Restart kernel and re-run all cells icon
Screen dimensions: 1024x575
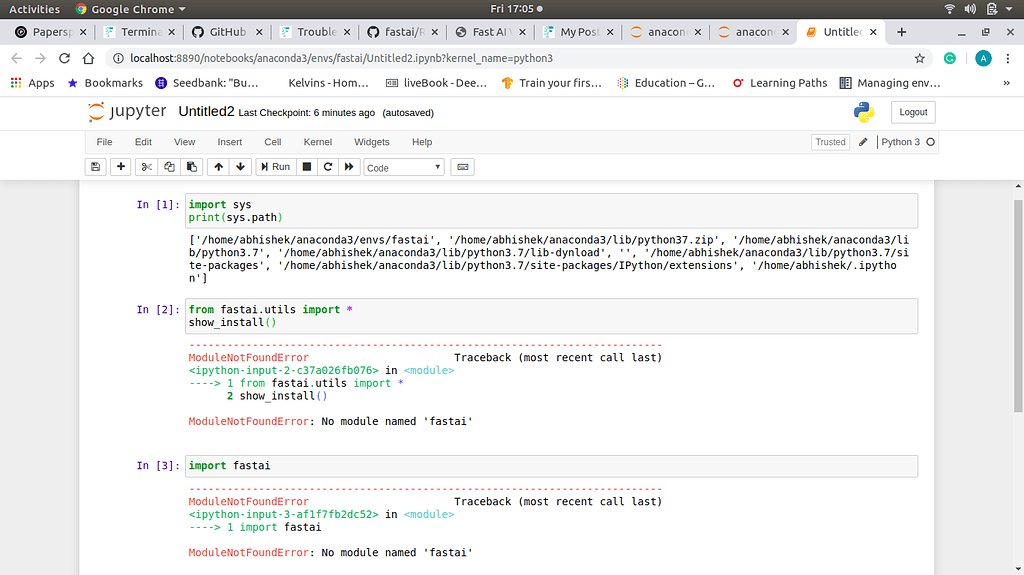click(x=349, y=167)
